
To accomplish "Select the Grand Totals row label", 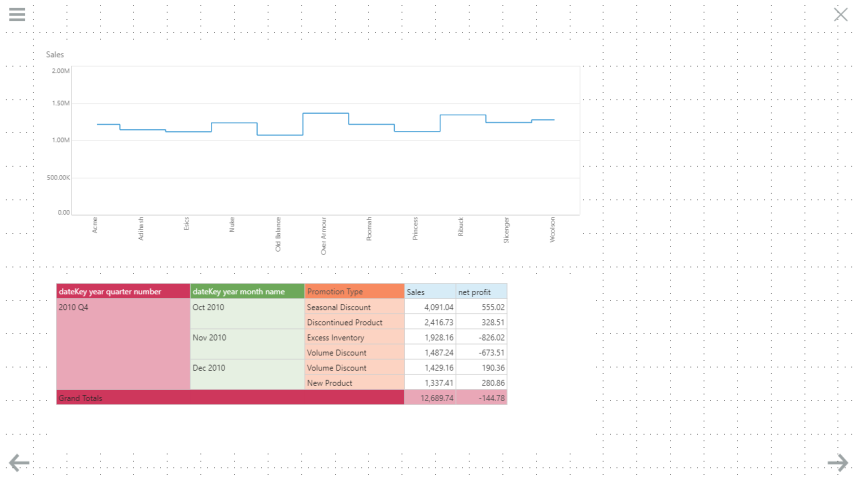I will 81,398.
